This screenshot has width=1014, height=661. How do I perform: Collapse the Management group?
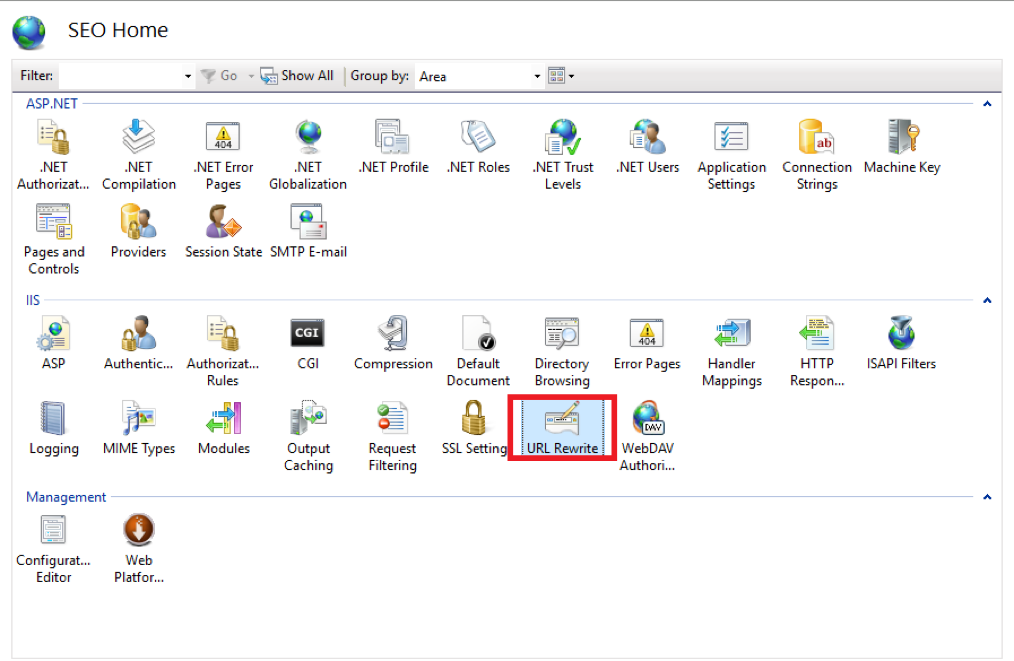pyautogui.click(x=987, y=497)
